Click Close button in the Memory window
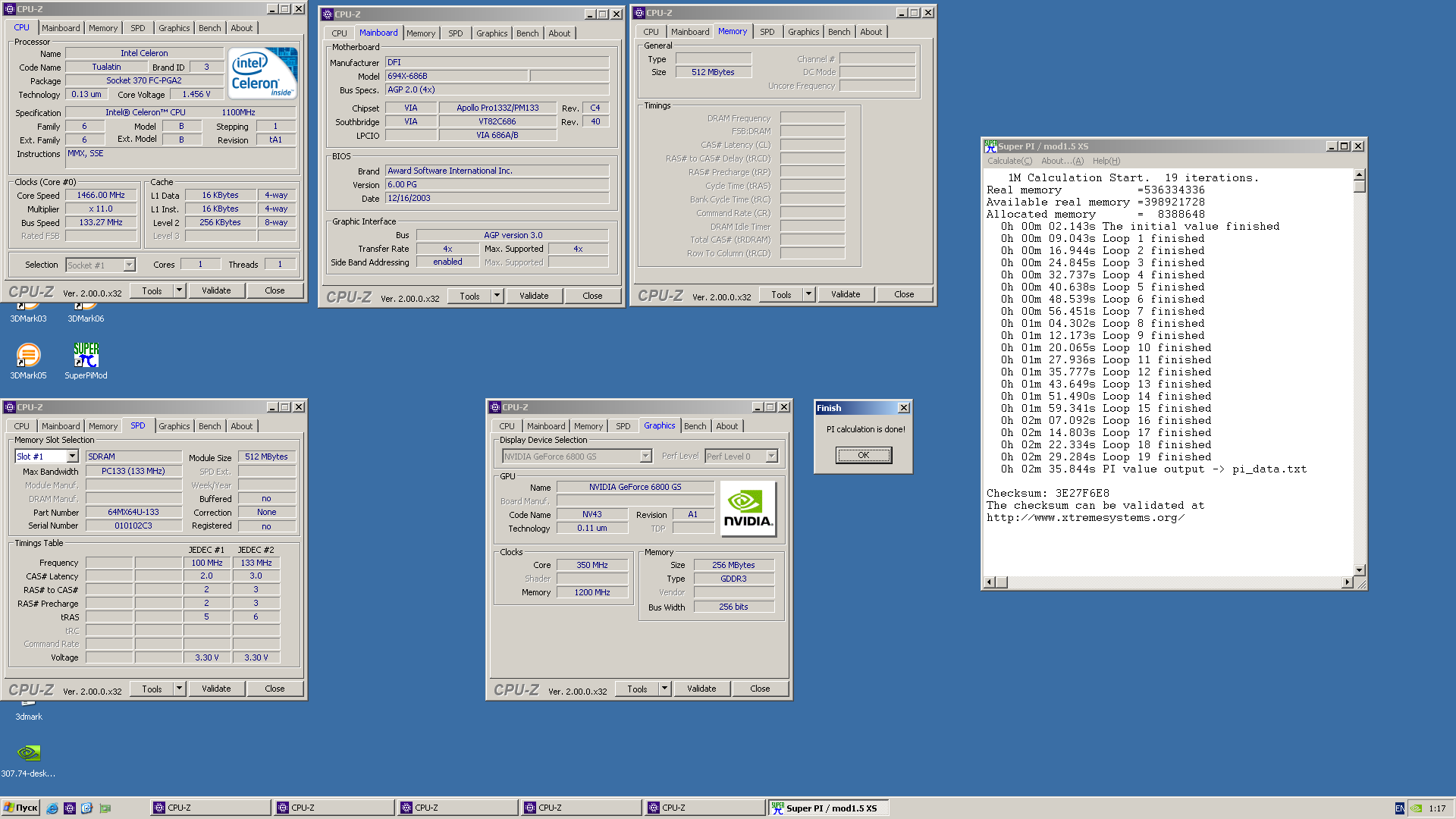The height and width of the screenshot is (819, 1456). [905, 294]
